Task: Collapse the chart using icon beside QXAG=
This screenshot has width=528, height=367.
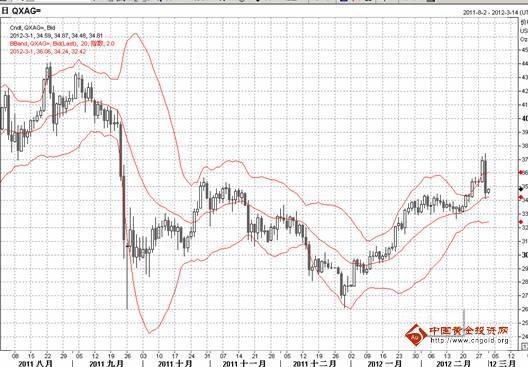Action: click(x=5, y=11)
